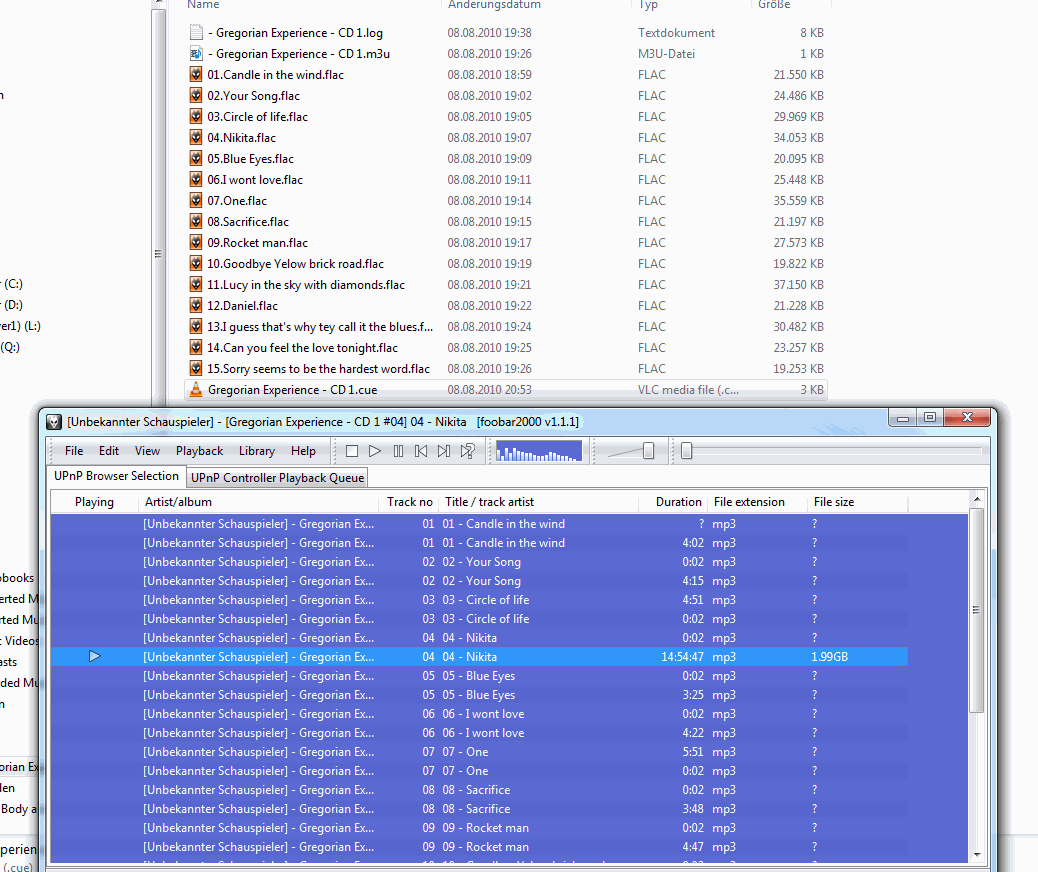
Task: Click the random playback button
Action: click(x=467, y=451)
